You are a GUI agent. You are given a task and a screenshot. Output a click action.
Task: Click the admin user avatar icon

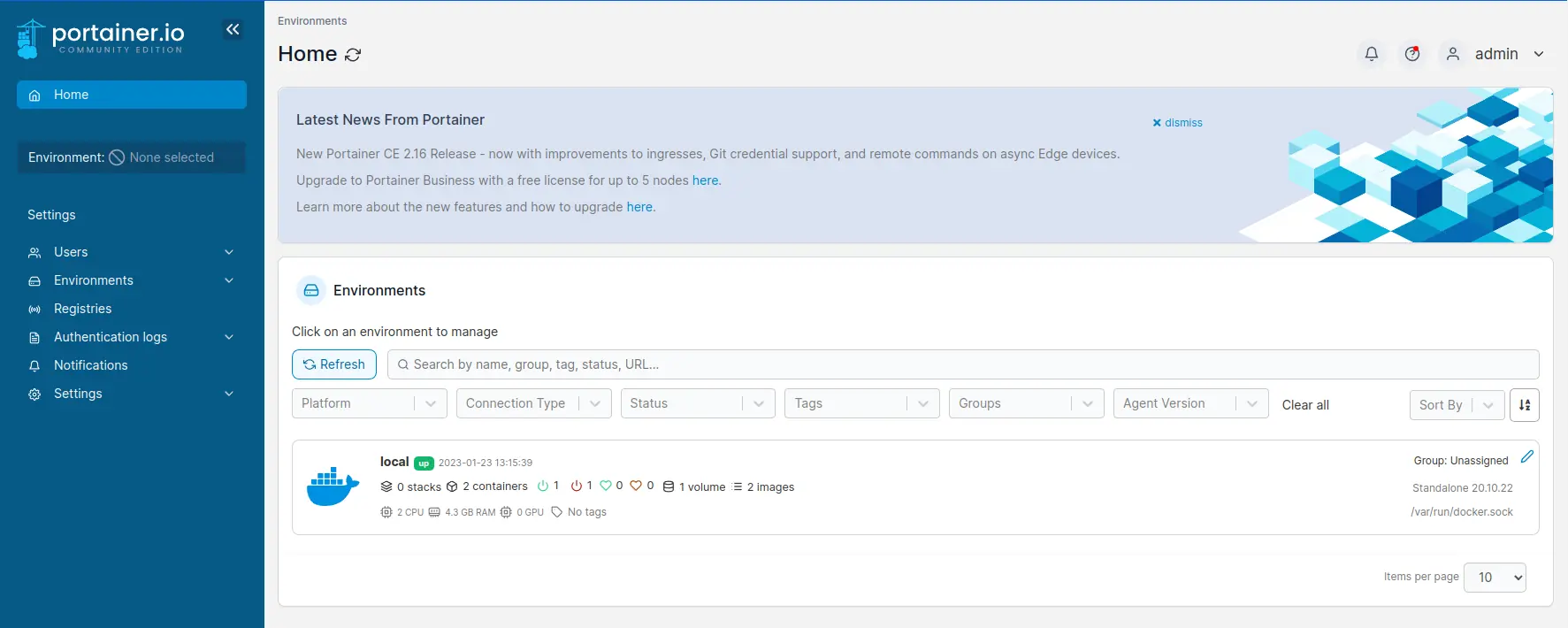tap(1453, 54)
